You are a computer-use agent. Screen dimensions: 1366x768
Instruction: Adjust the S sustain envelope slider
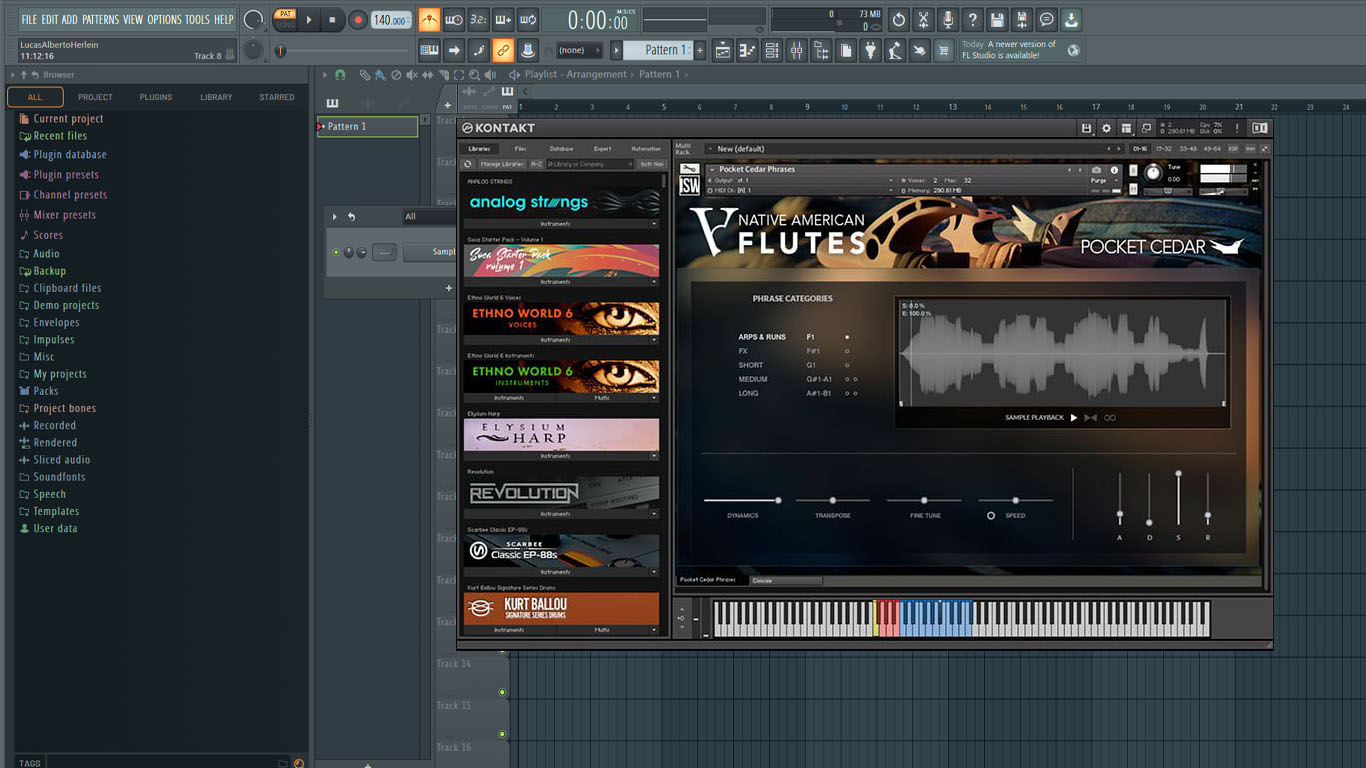[1179, 473]
